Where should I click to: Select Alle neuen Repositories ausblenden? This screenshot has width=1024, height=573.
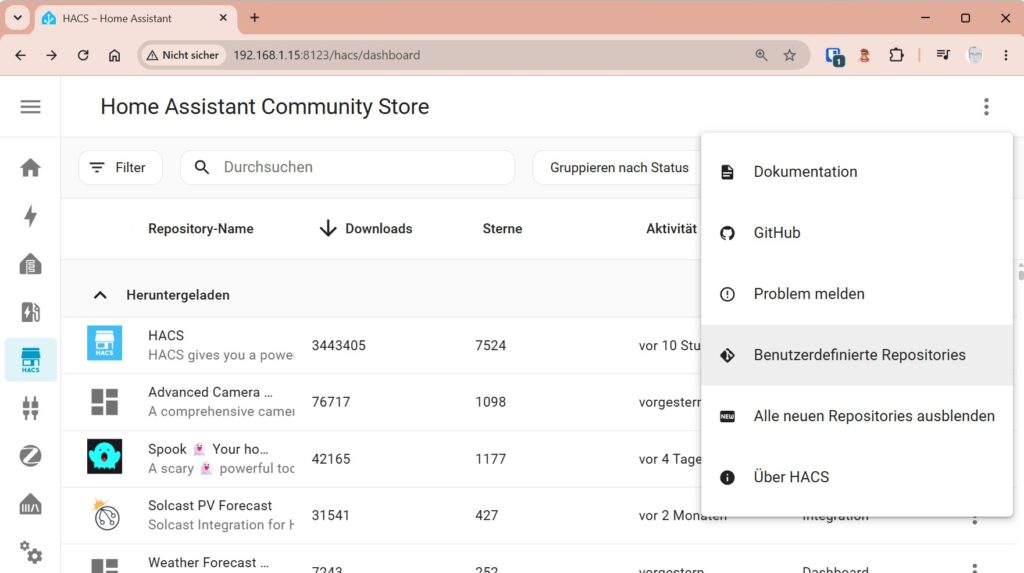857,416
